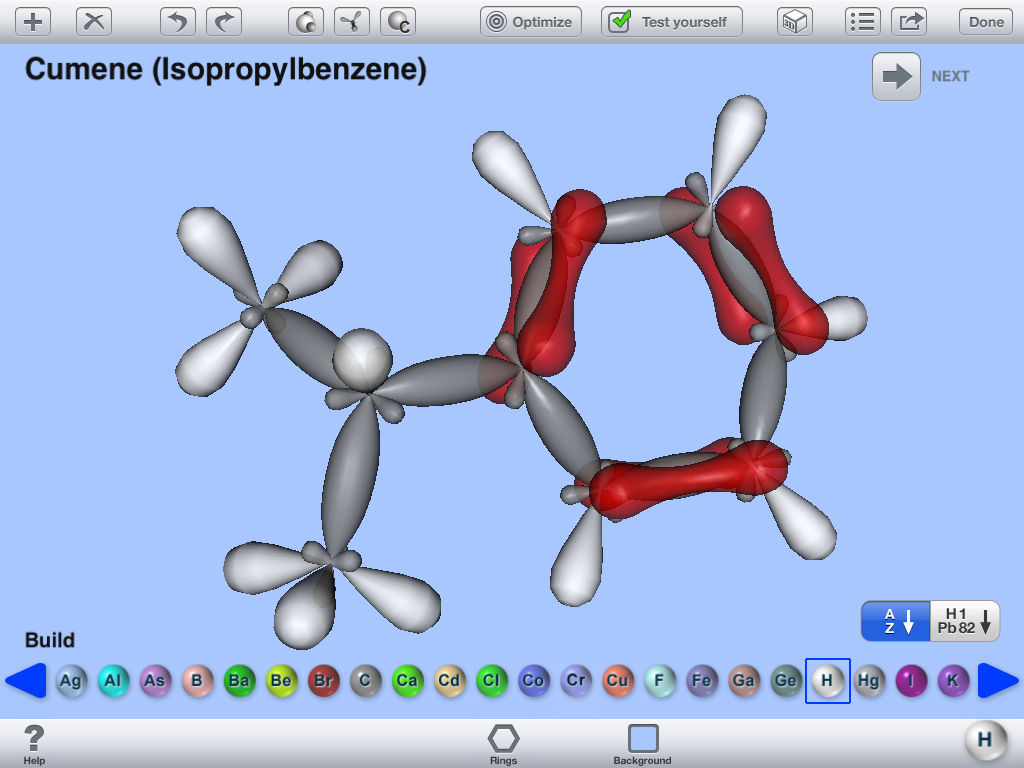Pick the Ca calcium element

pos(407,680)
